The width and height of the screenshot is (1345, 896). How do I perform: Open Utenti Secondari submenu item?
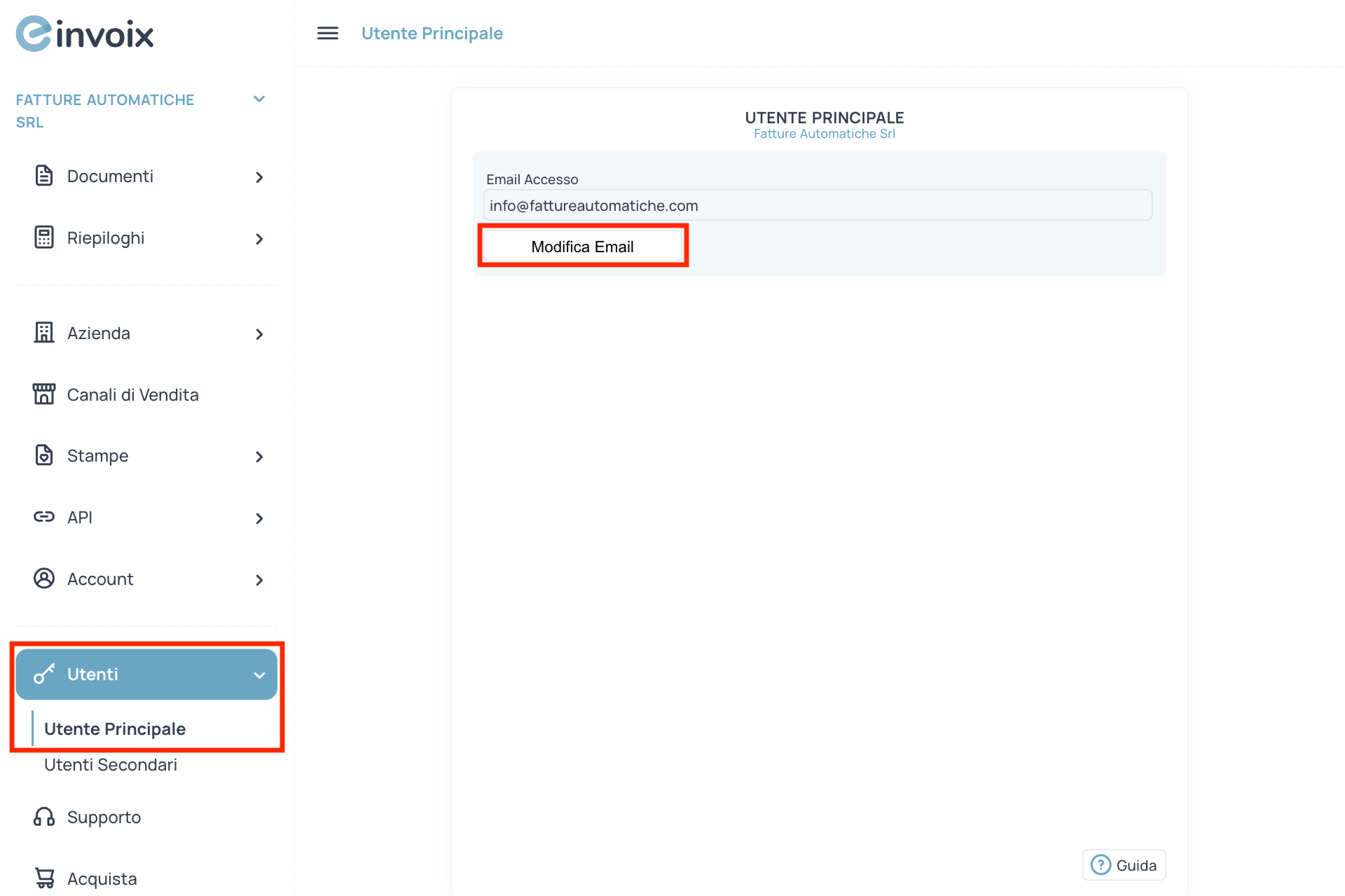pos(111,765)
